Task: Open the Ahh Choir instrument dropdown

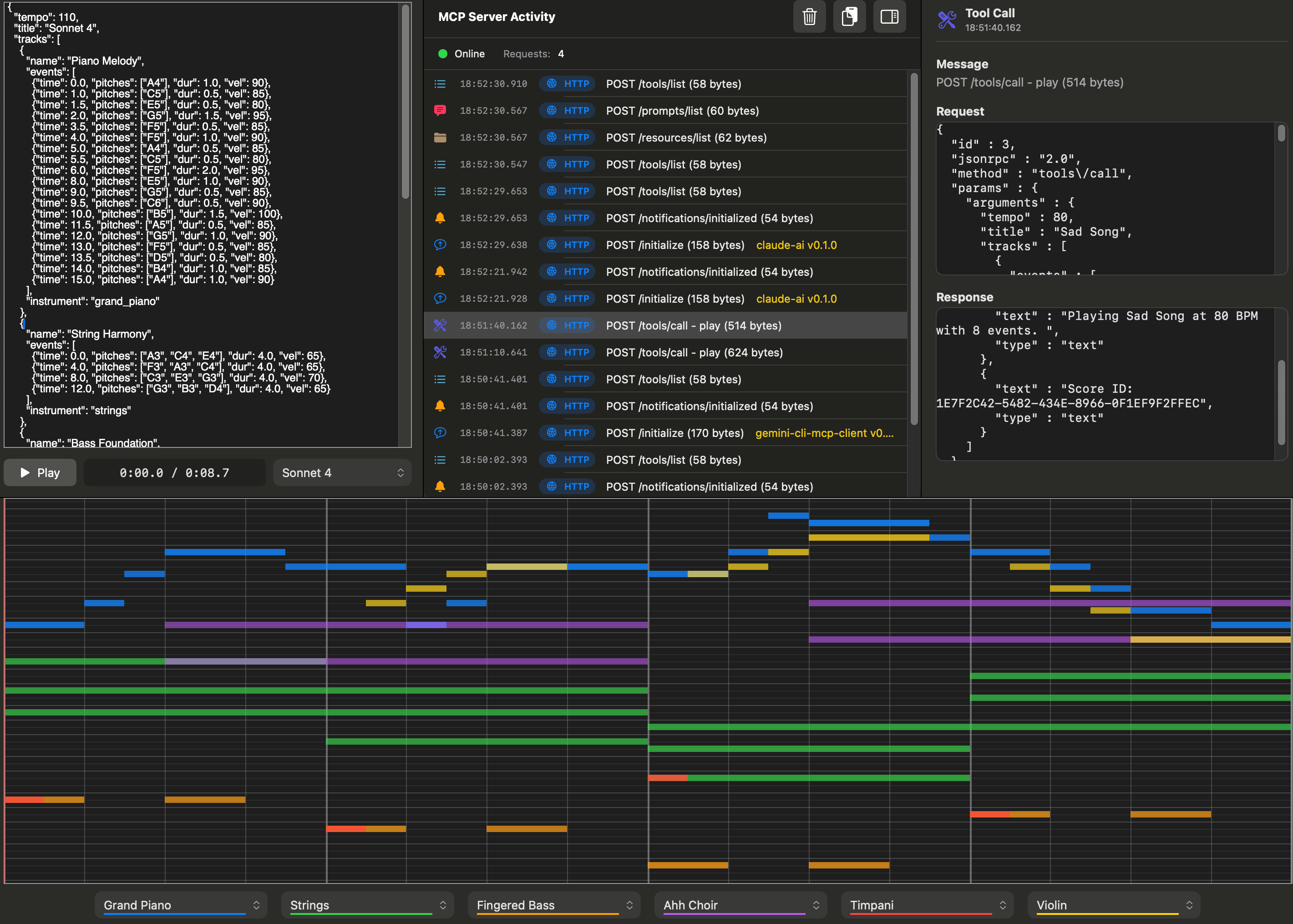Action: [740, 905]
